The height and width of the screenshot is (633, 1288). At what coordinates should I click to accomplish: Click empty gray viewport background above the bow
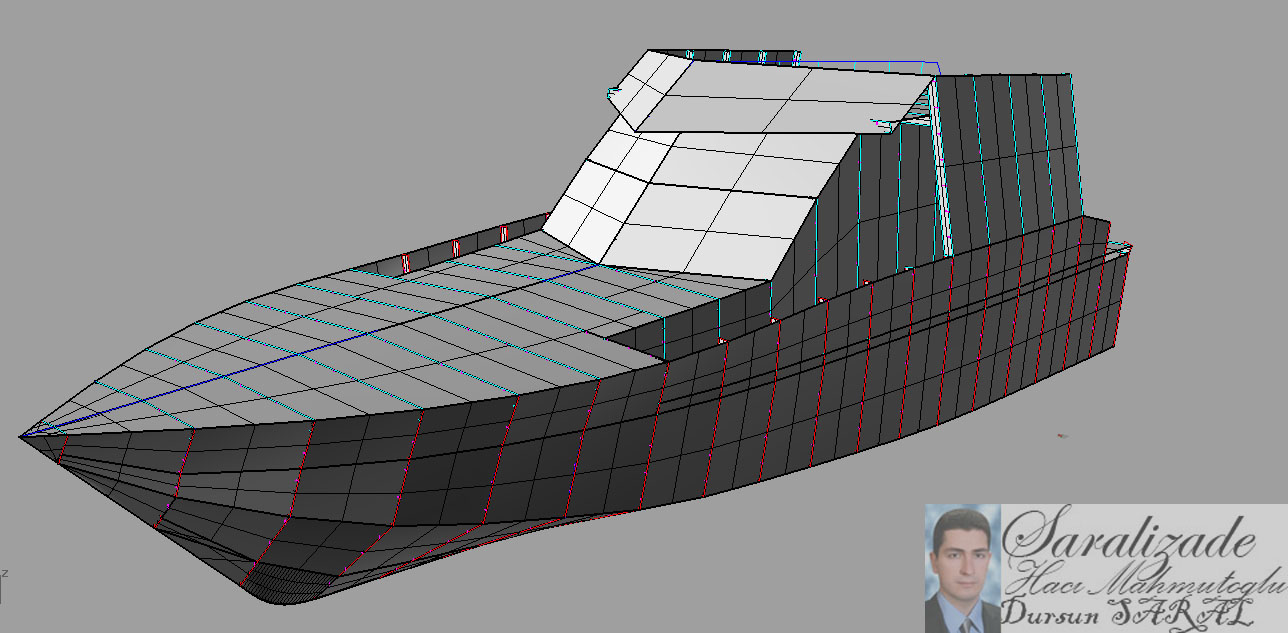(x=200, y=150)
